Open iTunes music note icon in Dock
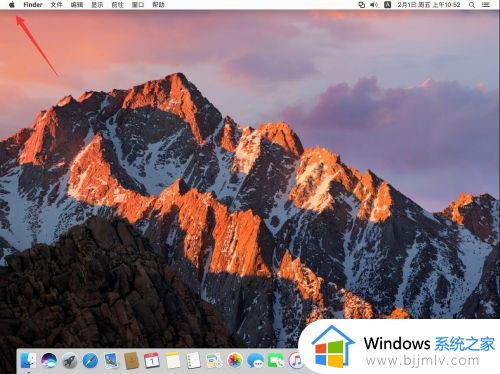 (295, 361)
